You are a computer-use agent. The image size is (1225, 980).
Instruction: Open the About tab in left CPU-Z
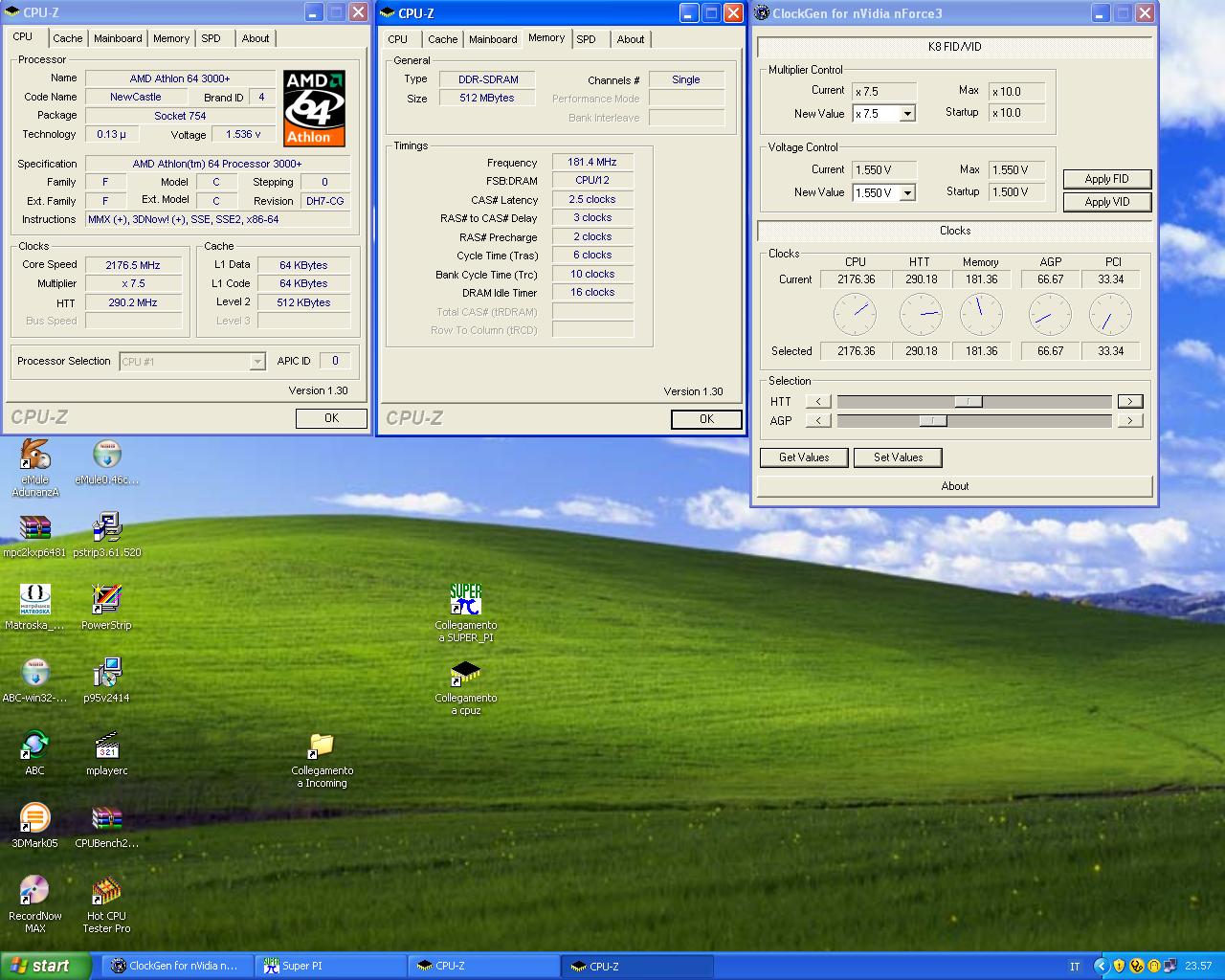point(256,38)
